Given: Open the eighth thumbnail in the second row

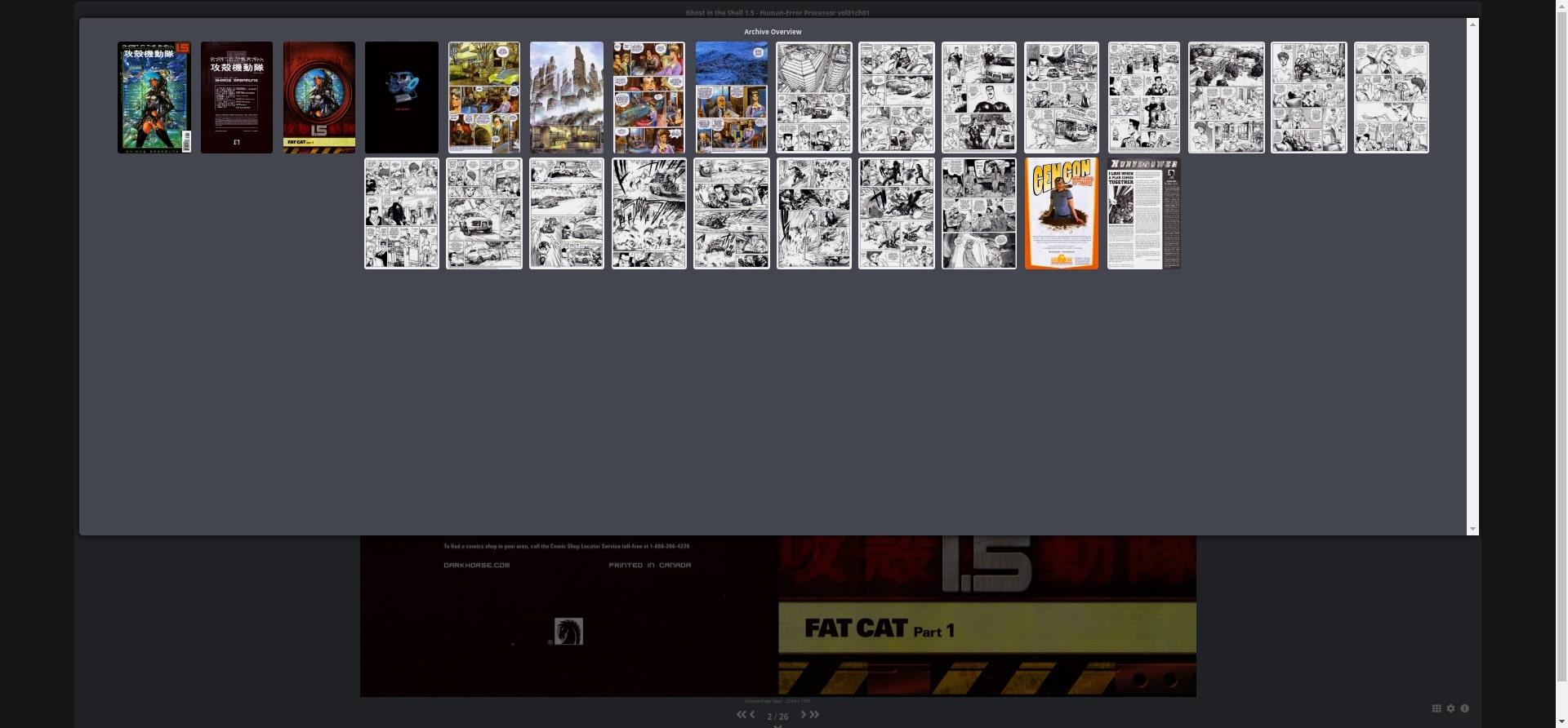Looking at the screenshot, I should point(979,213).
